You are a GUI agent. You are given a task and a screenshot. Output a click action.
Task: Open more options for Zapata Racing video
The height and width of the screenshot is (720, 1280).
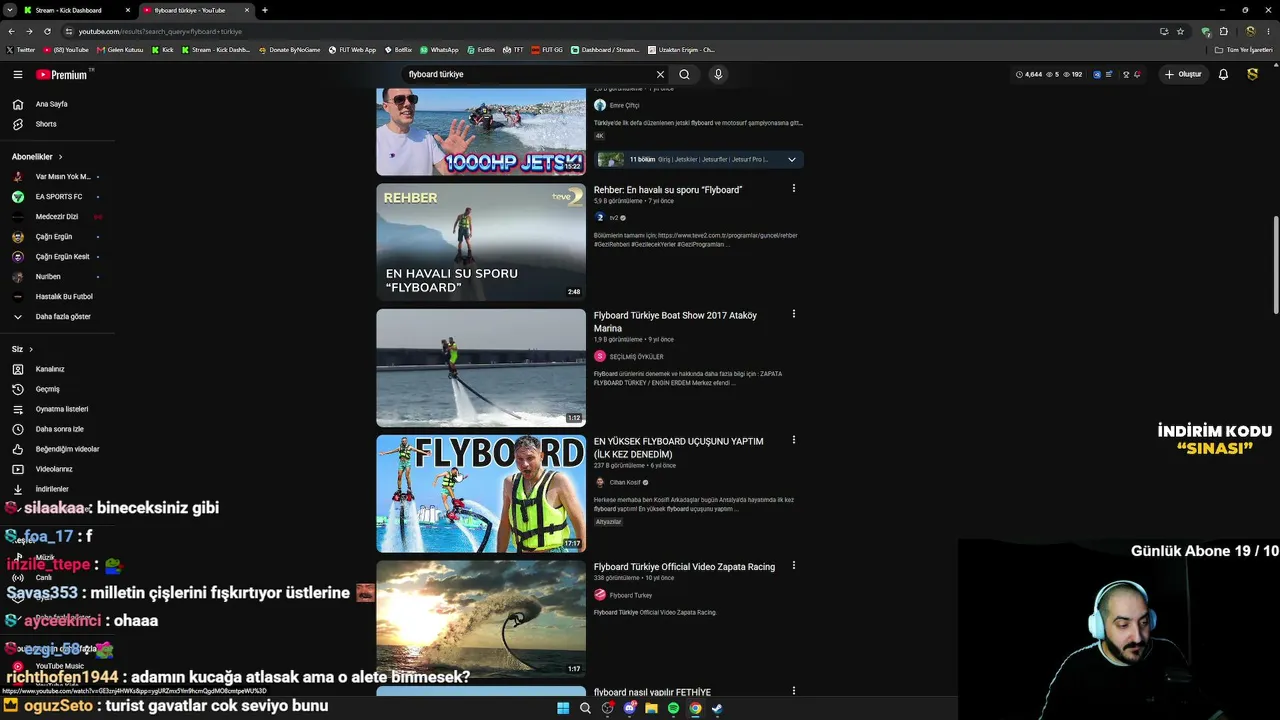point(794,565)
